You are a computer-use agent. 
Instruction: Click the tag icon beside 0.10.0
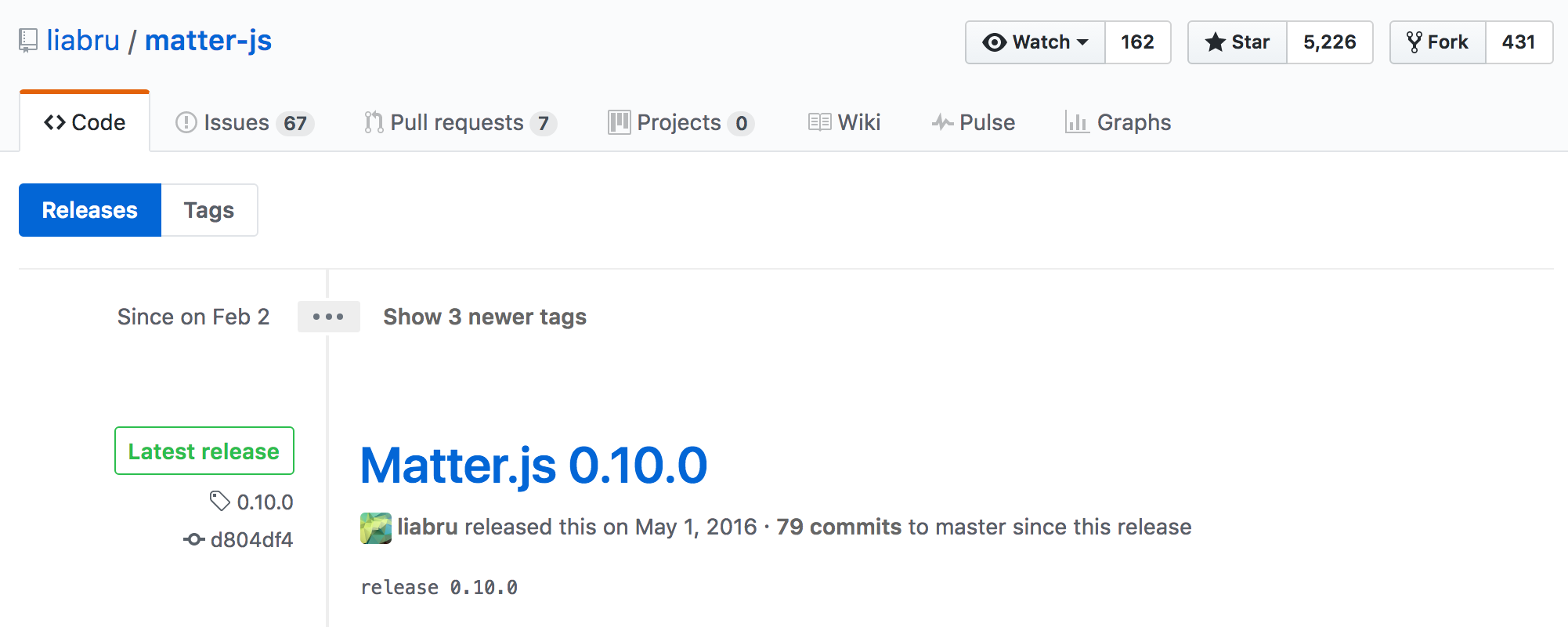pos(220,501)
